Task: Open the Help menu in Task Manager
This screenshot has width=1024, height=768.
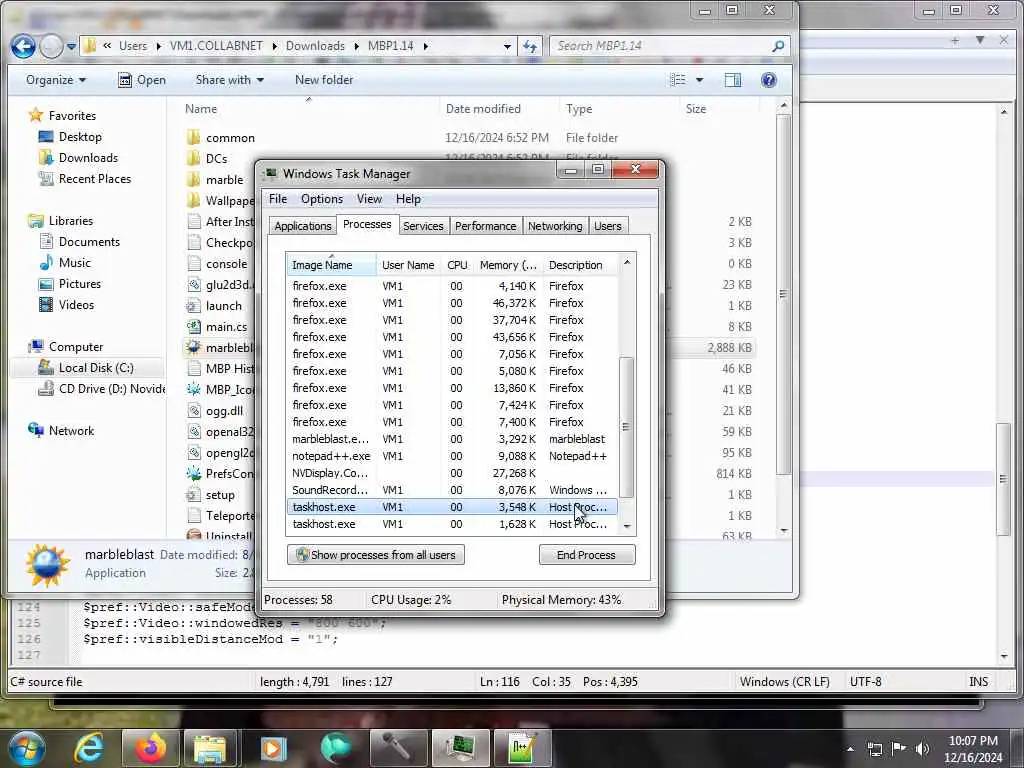Action: tap(408, 199)
